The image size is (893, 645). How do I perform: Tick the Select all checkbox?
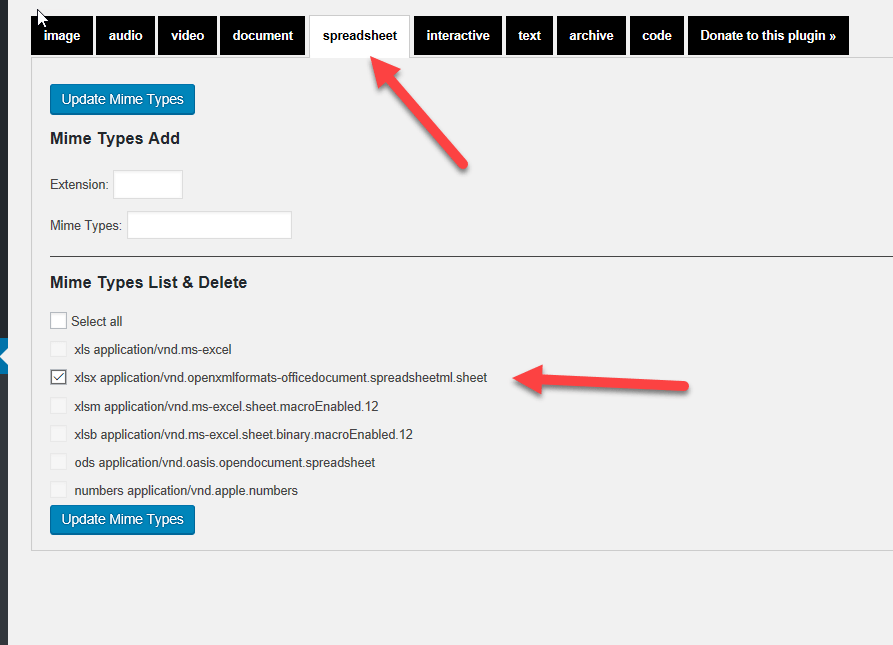click(x=59, y=321)
